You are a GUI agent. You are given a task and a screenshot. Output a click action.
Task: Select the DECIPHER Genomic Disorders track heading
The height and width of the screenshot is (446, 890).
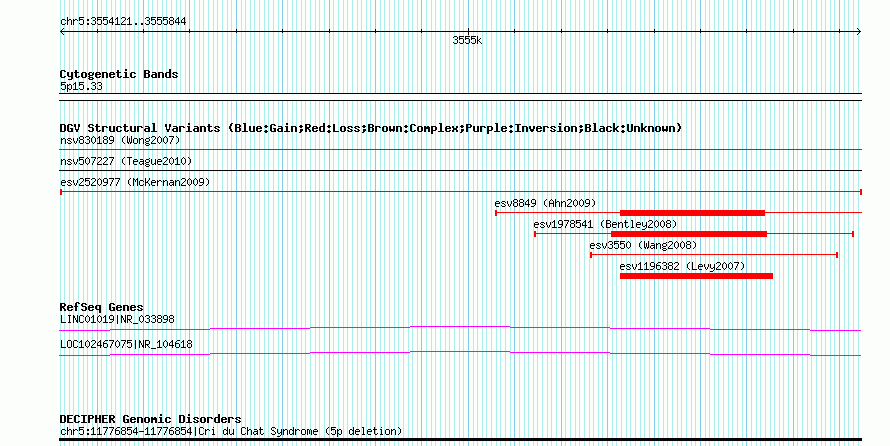pyautogui.click(x=150, y=419)
